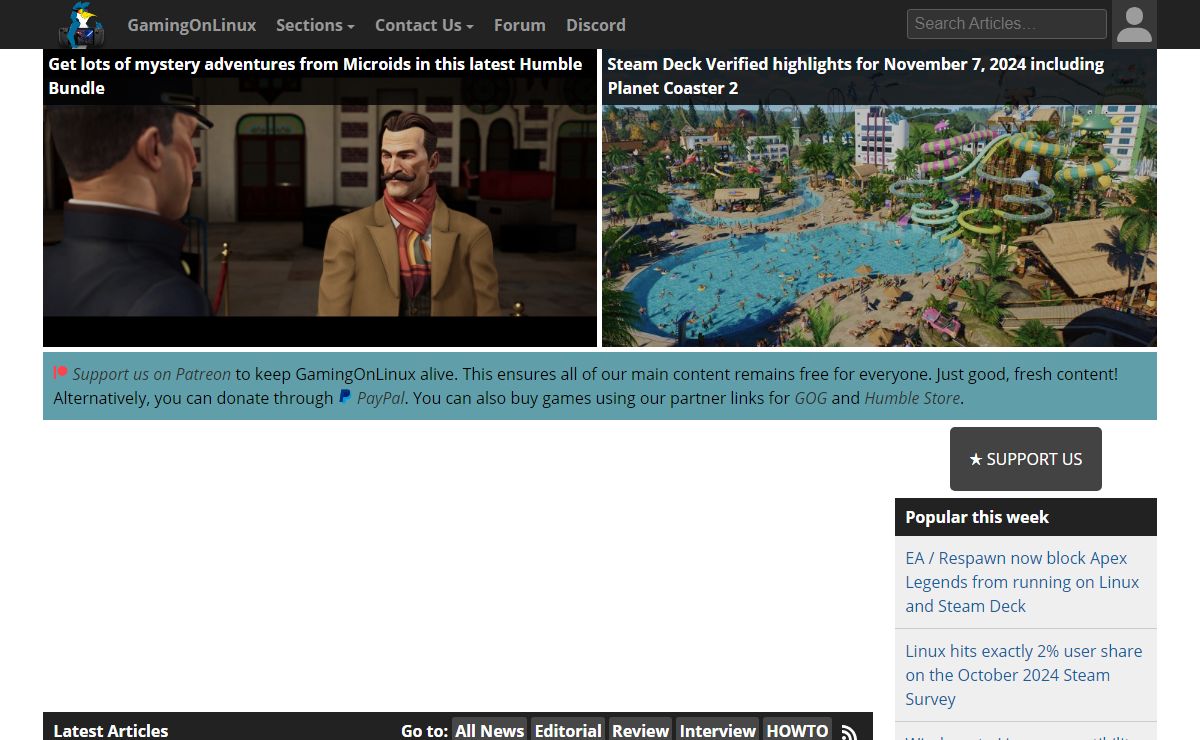The width and height of the screenshot is (1200, 740).
Task: Click the GamingOnLinux penguin logo
Action: click(81, 25)
